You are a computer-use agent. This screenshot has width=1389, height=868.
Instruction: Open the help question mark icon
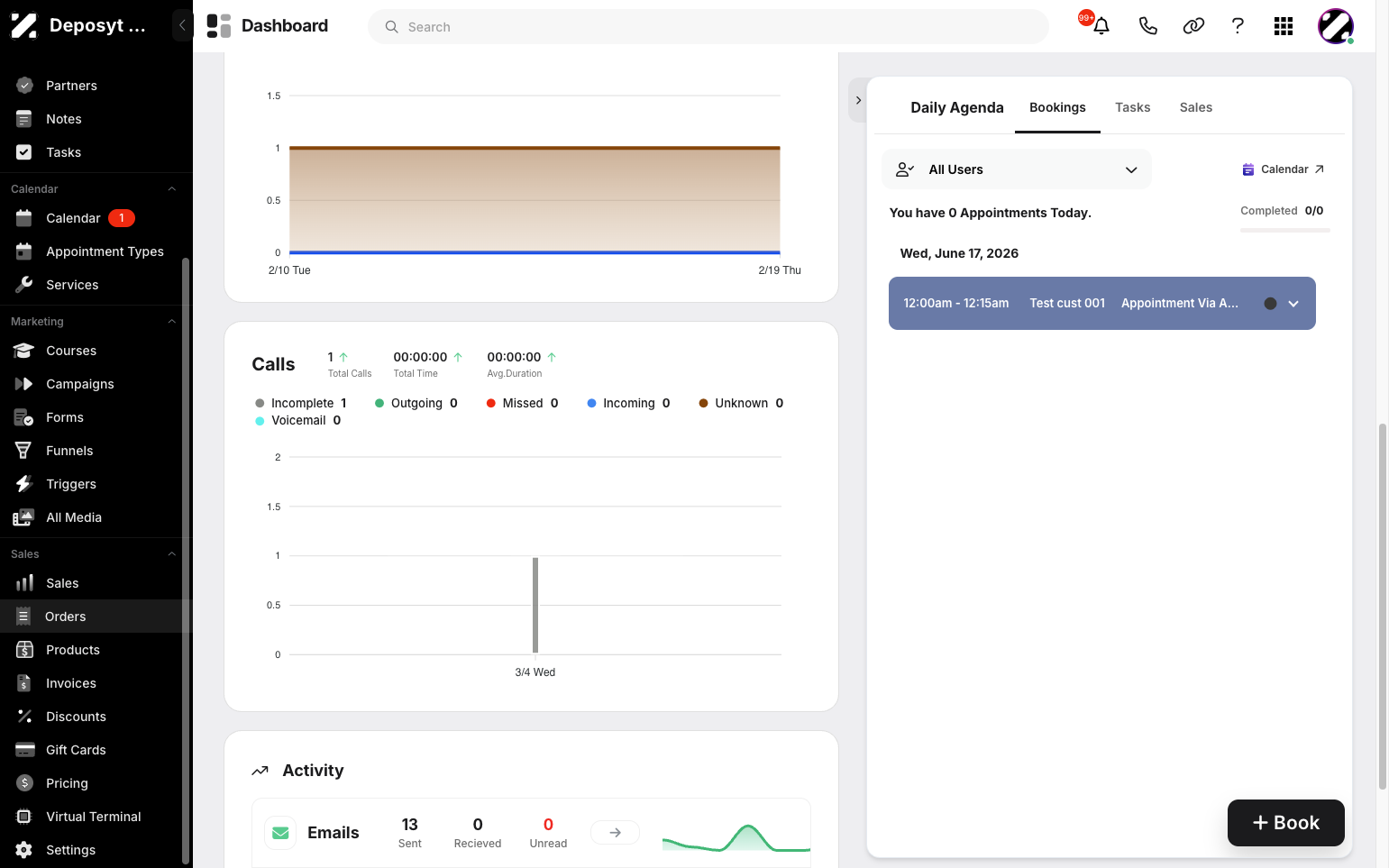[x=1238, y=26]
